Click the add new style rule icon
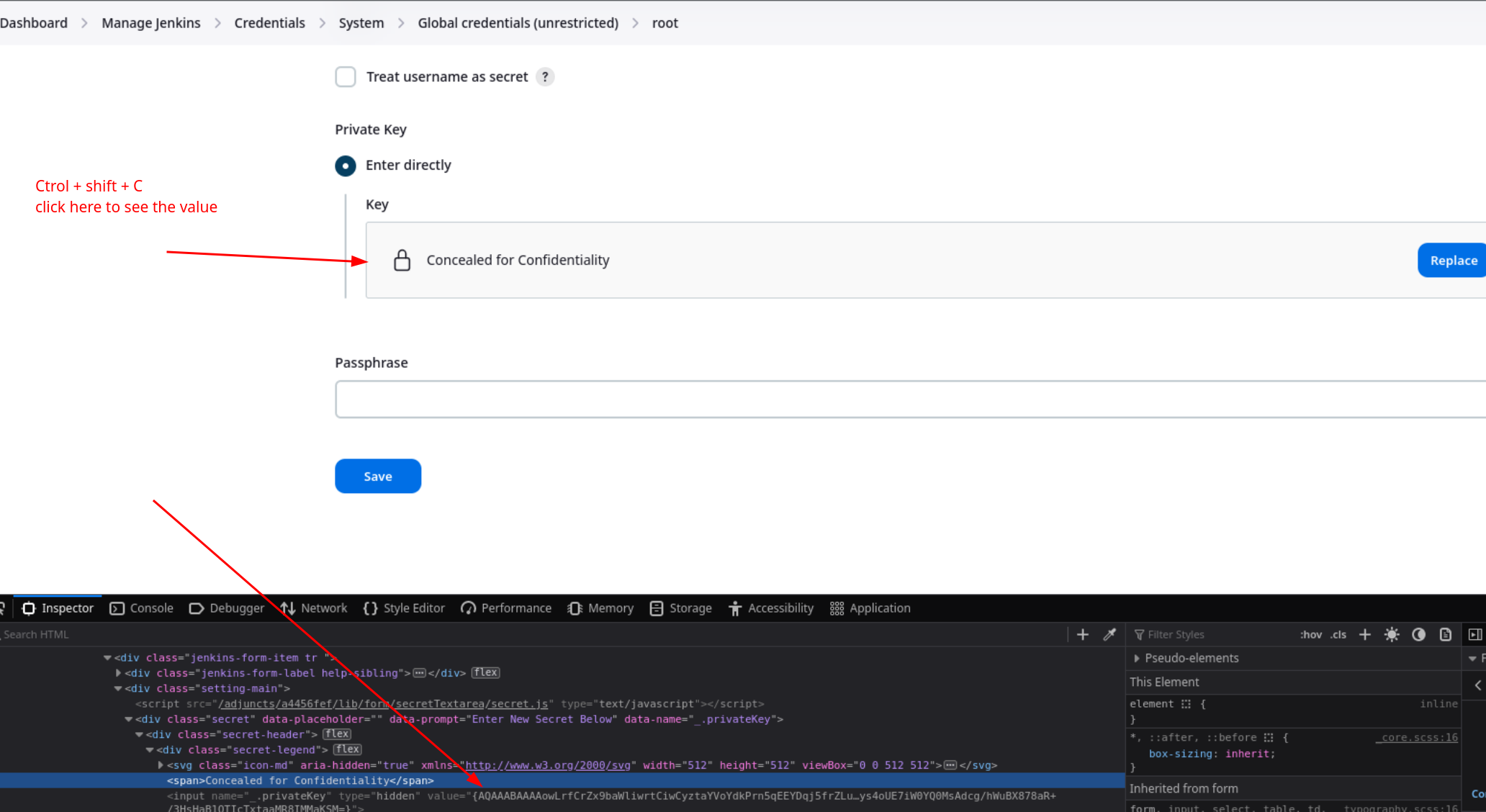The width and height of the screenshot is (1486, 812). (x=1364, y=634)
